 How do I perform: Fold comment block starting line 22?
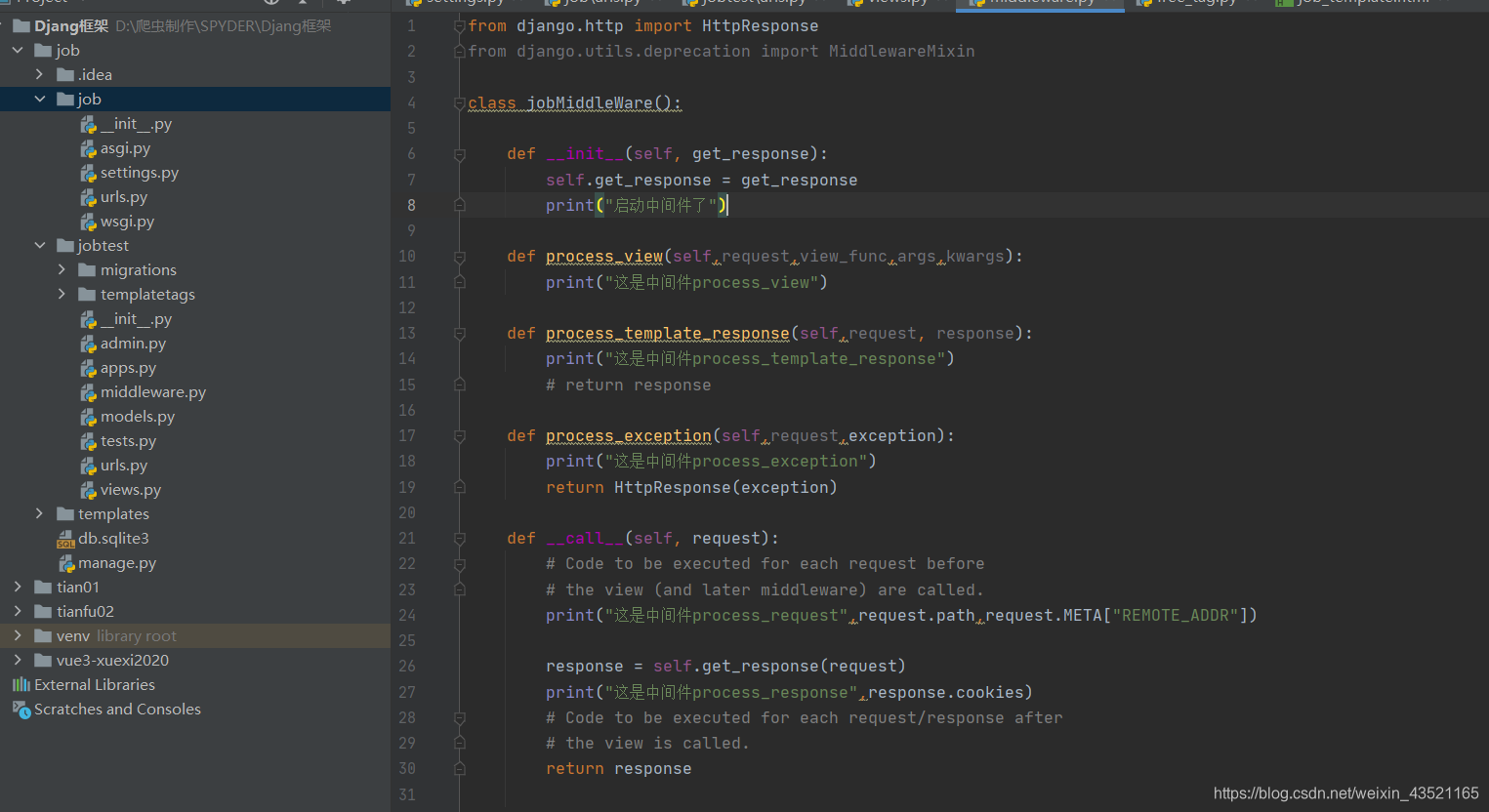tap(459, 564)
